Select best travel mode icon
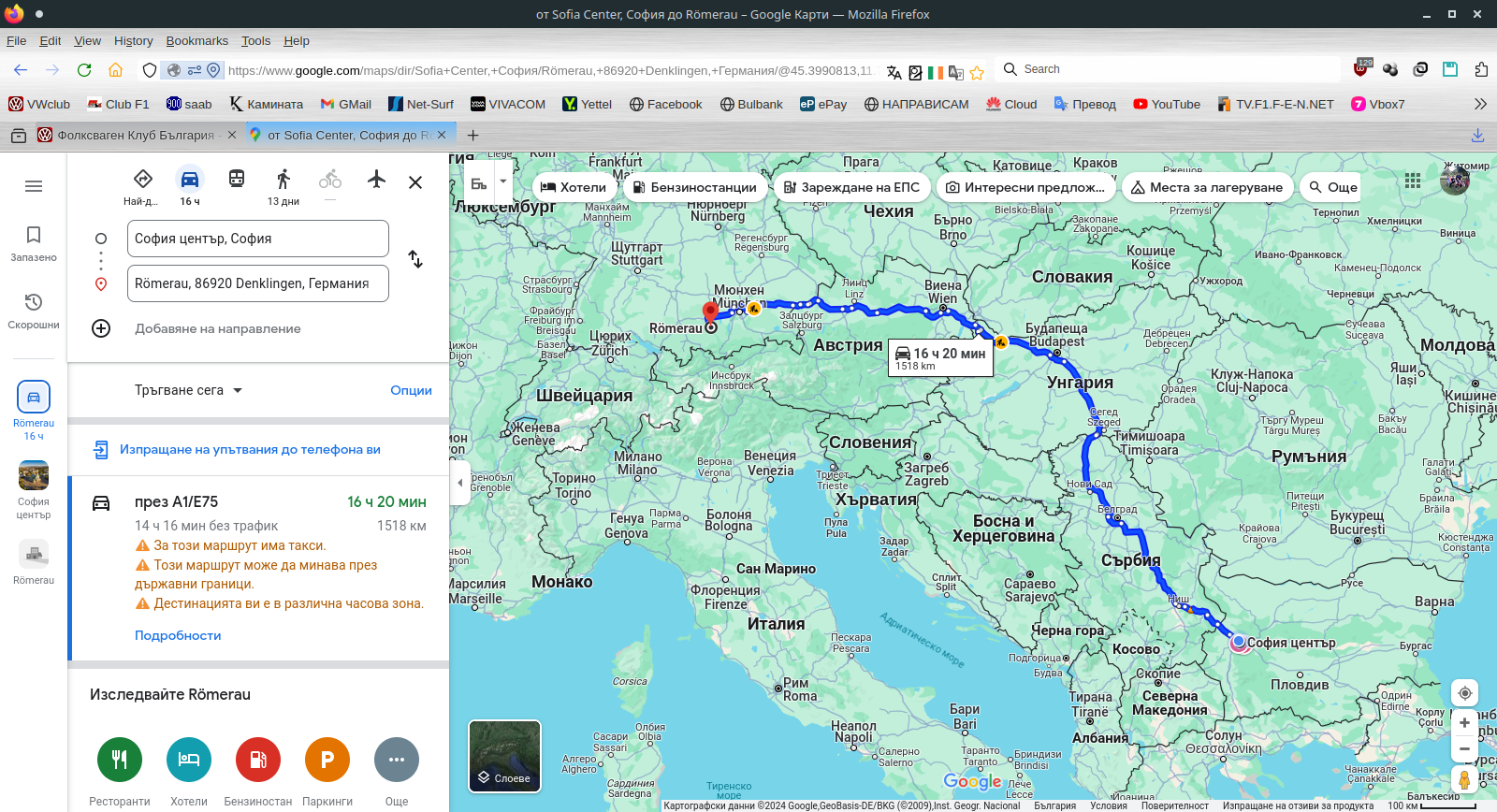This screenshot has height=812, width=1497. (x=142, y=185)
